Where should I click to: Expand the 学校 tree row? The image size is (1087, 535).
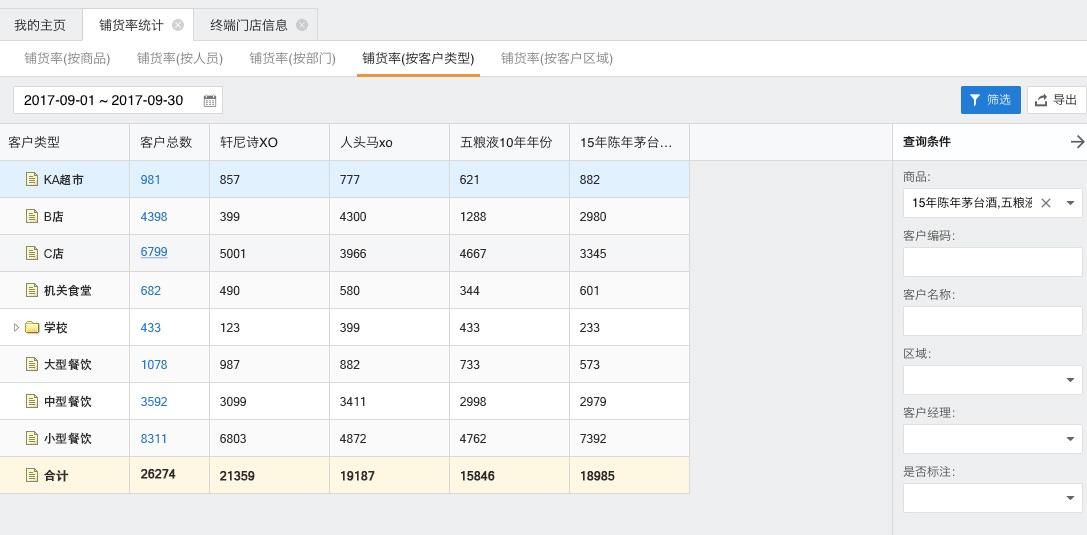[x=16, y=328]
